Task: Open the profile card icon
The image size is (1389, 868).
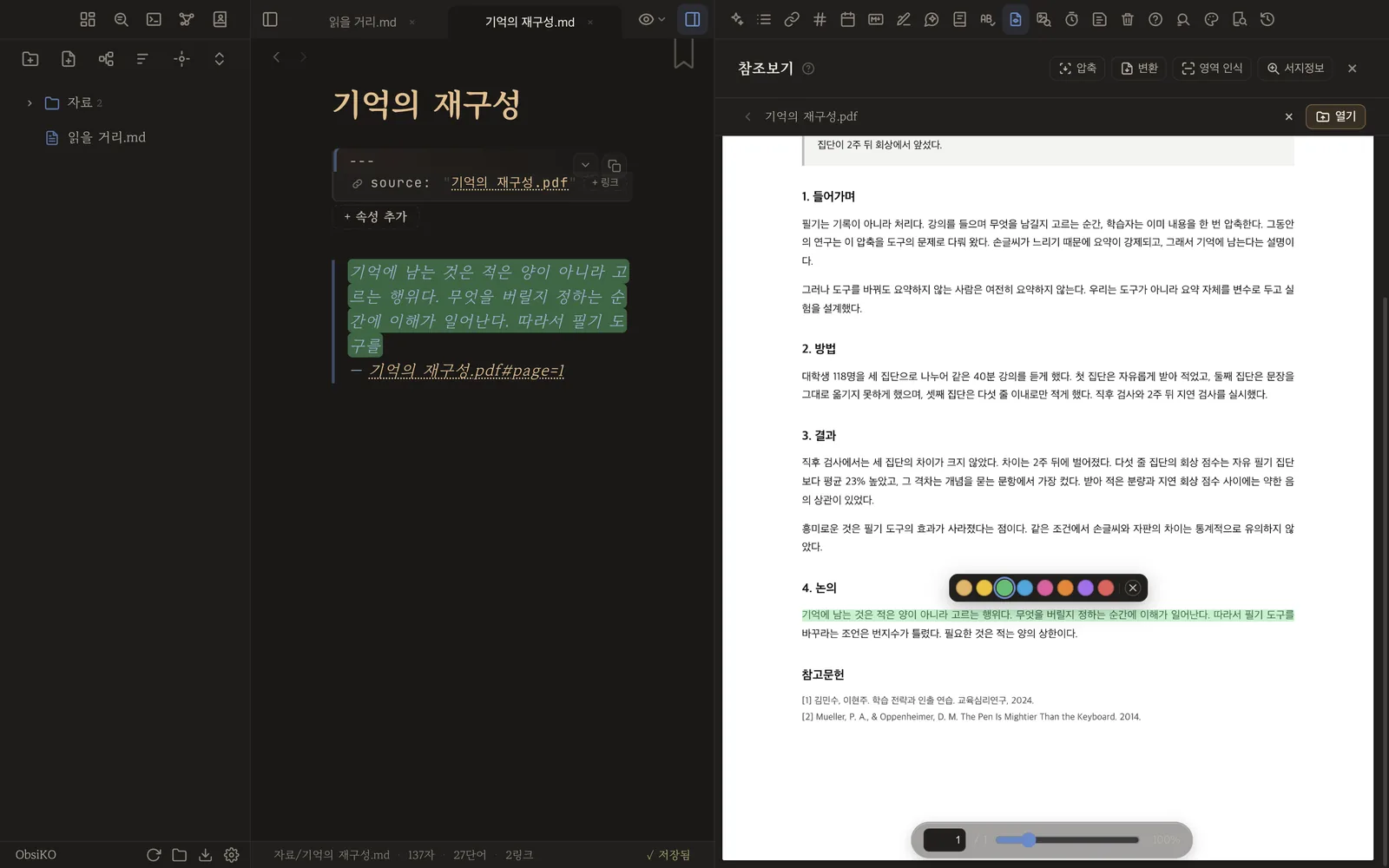Action: tap(220, 19)
